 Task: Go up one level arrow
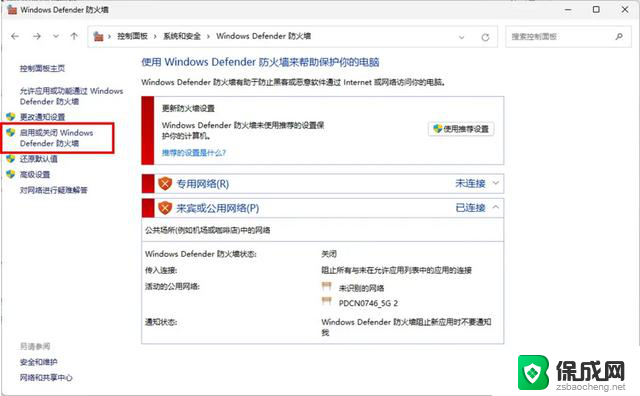pos(74,36)
